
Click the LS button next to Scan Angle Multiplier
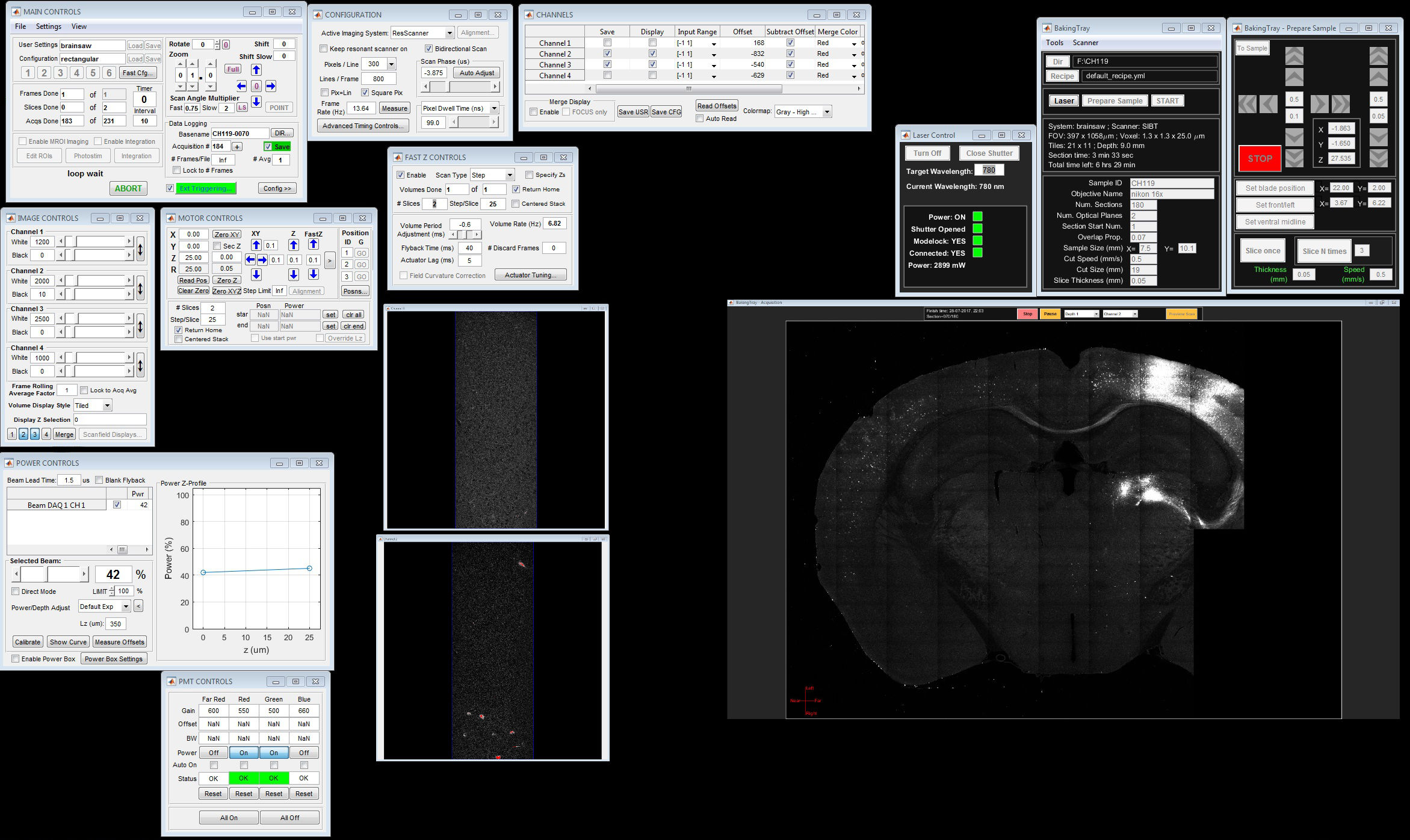[241, 108]
